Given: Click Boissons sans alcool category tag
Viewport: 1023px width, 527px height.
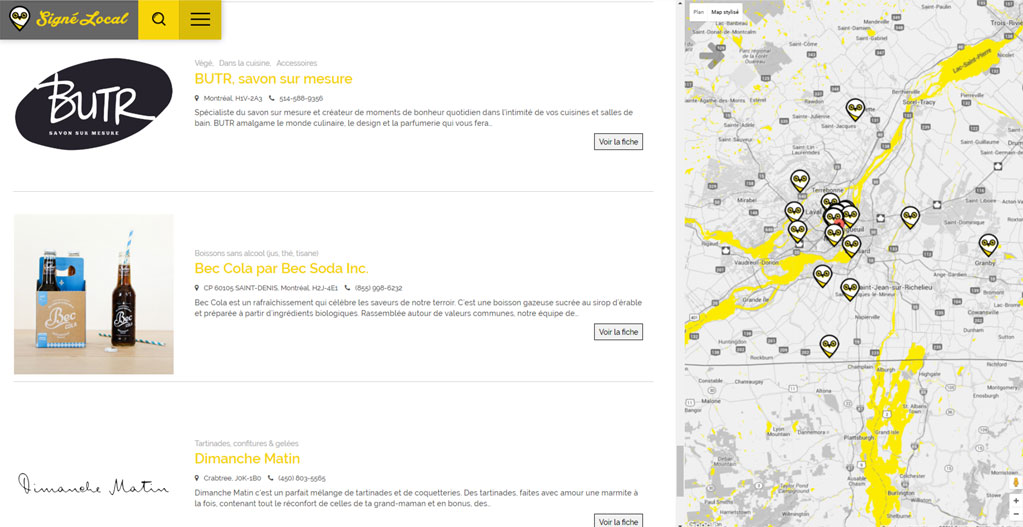Looking at the screenshot, I should (256, 253).
